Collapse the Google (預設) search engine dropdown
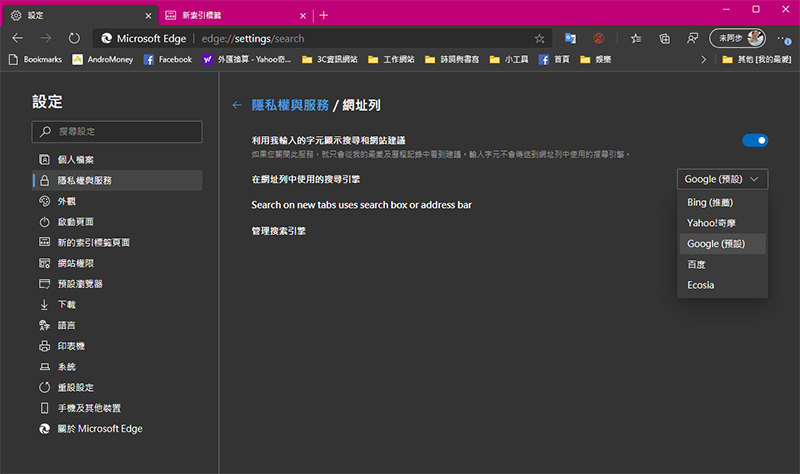The width and height of the screenshot is (800, 474). (x=723, y=179)
